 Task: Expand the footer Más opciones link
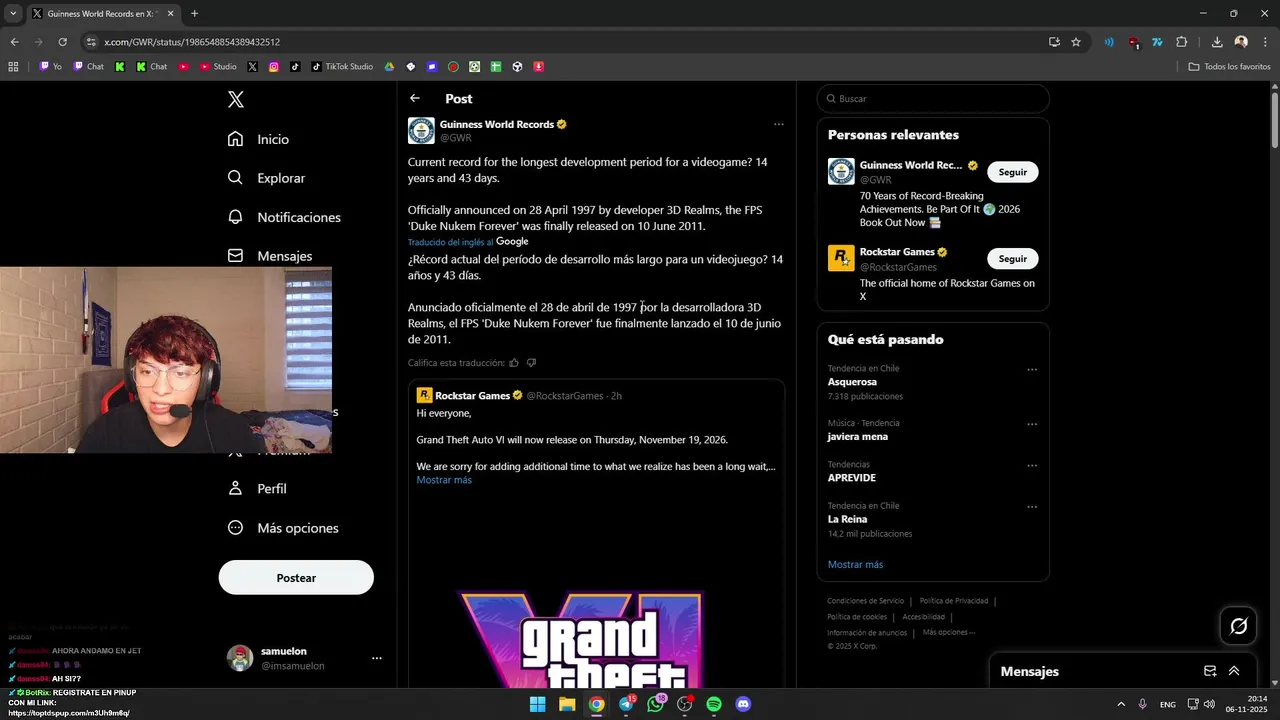tap(948, 632)
